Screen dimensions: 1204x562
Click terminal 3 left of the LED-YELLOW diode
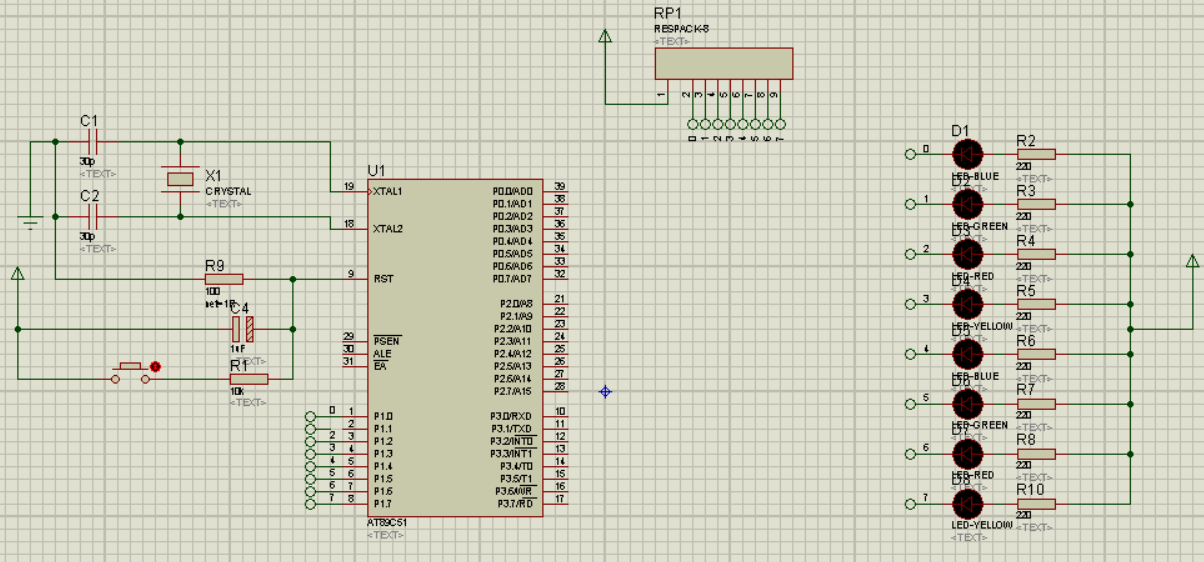tap(910, 304)
